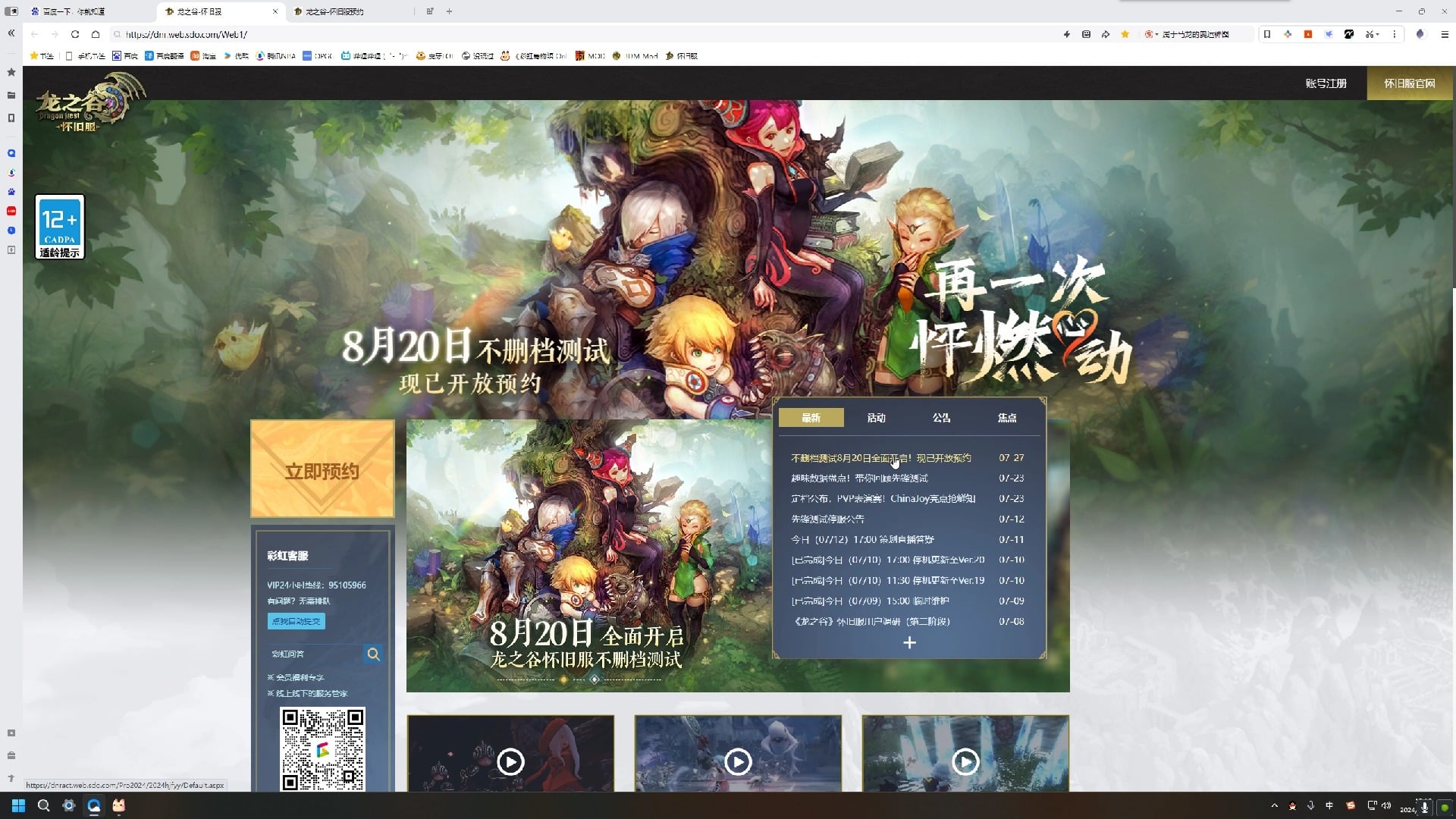Viewport: 1456px width, 819px height.
Task: Select the 焦点 news tab
Action: (1006, 418)
